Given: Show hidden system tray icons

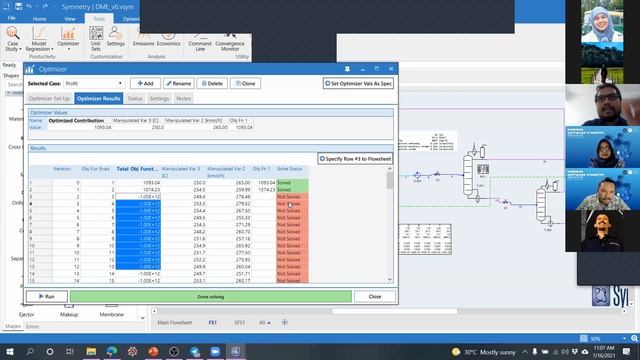Looking at the screenshot, I should (x=524, y=351).
